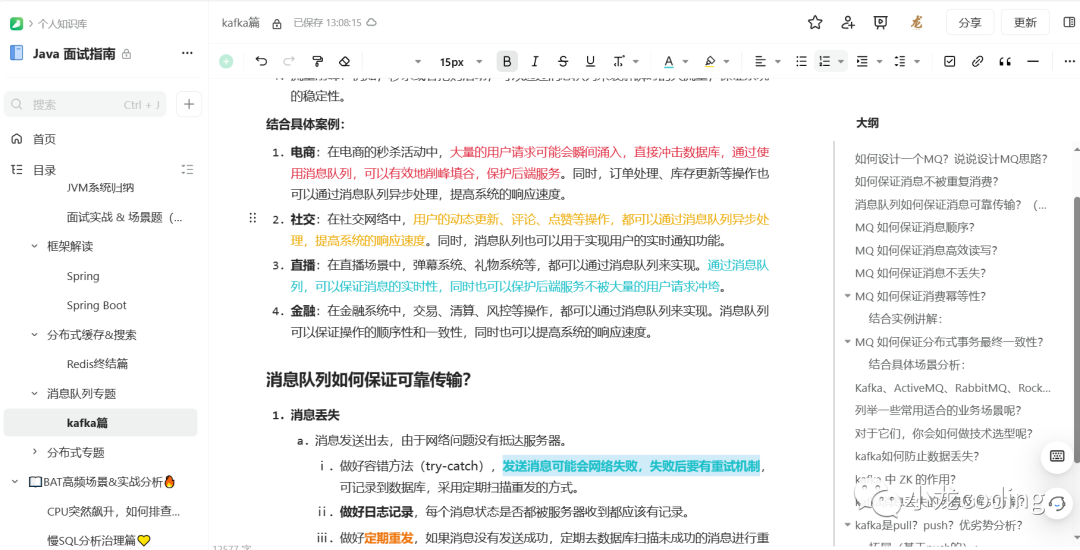
Task: Open the indent options arrow
Action: point(879,62)
